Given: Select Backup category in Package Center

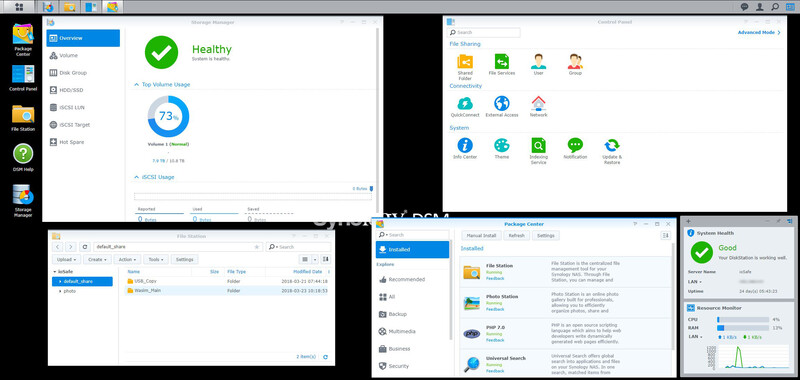Looking at the screenshot, I should point(412,314).
